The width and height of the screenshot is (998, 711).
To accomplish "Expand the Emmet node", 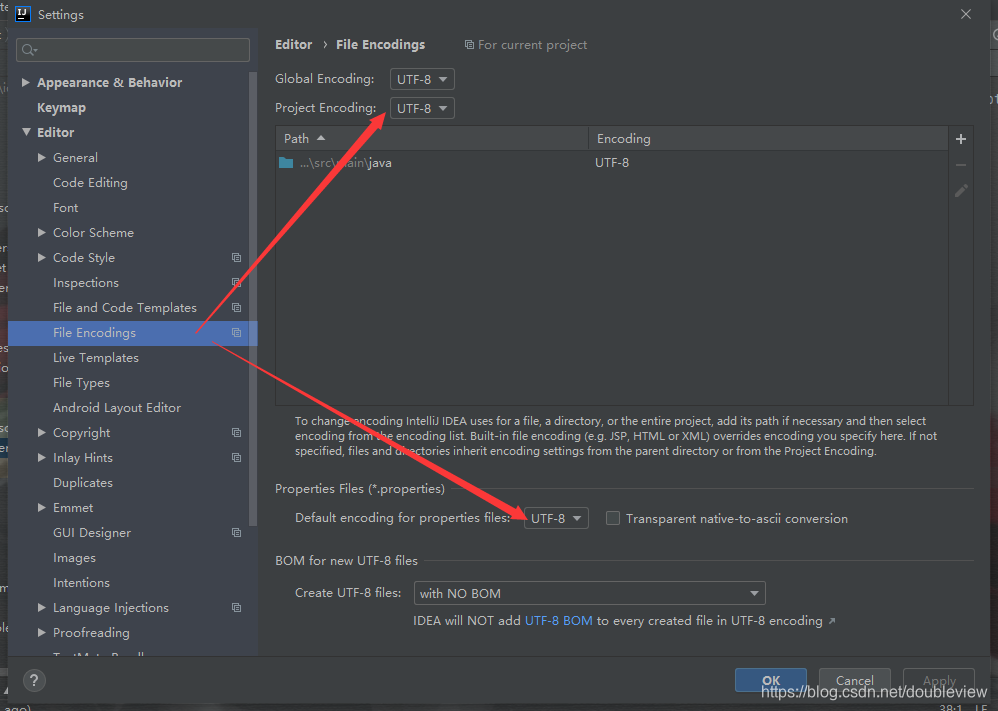I will [x=41, y=507].
